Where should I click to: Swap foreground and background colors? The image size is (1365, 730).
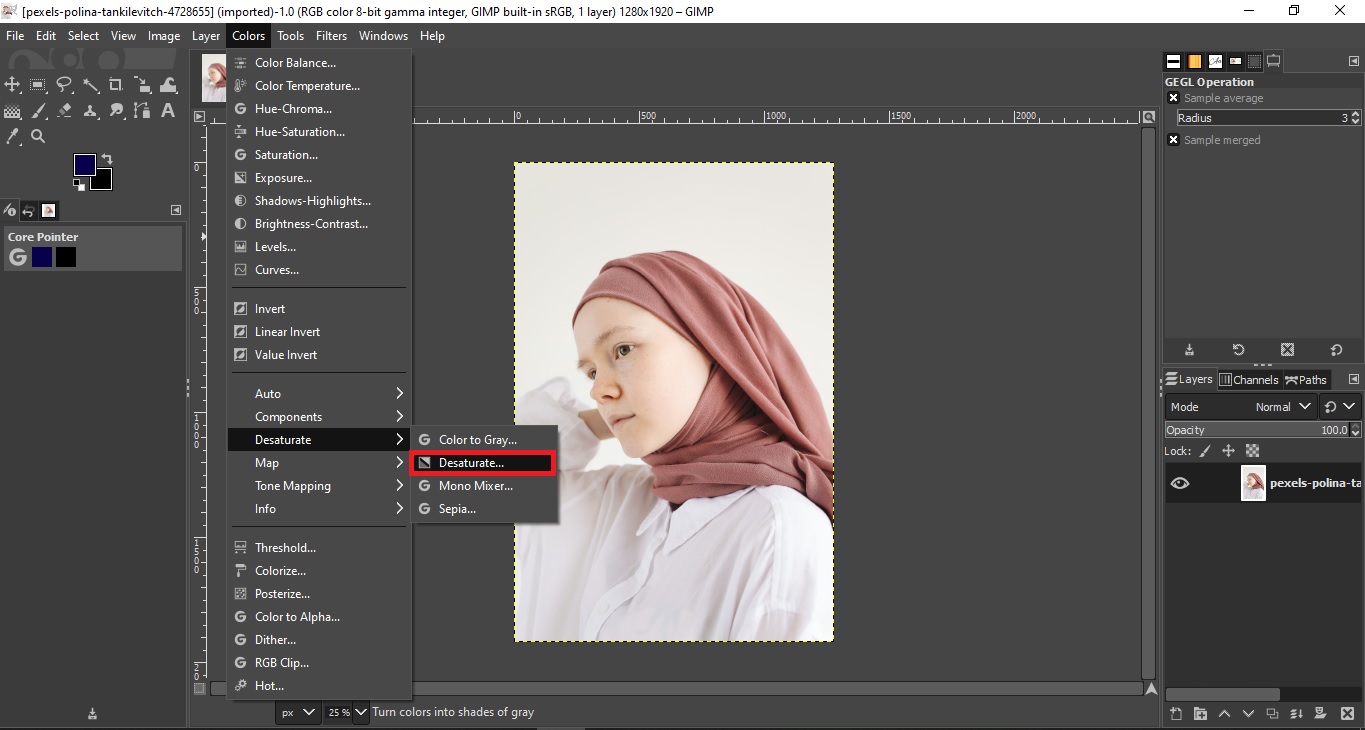(x=106, y=158)
